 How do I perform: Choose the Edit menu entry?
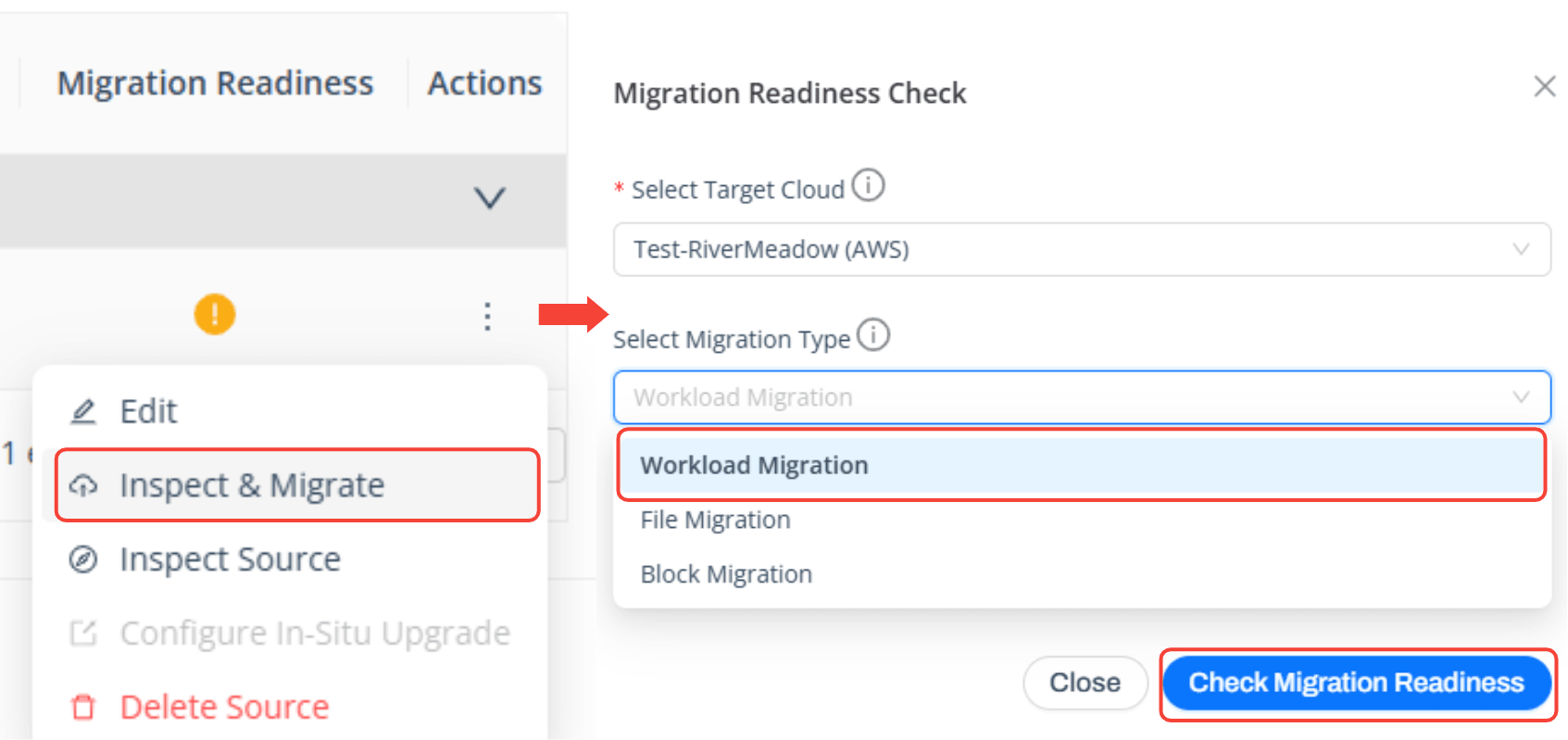coord(290,411)
